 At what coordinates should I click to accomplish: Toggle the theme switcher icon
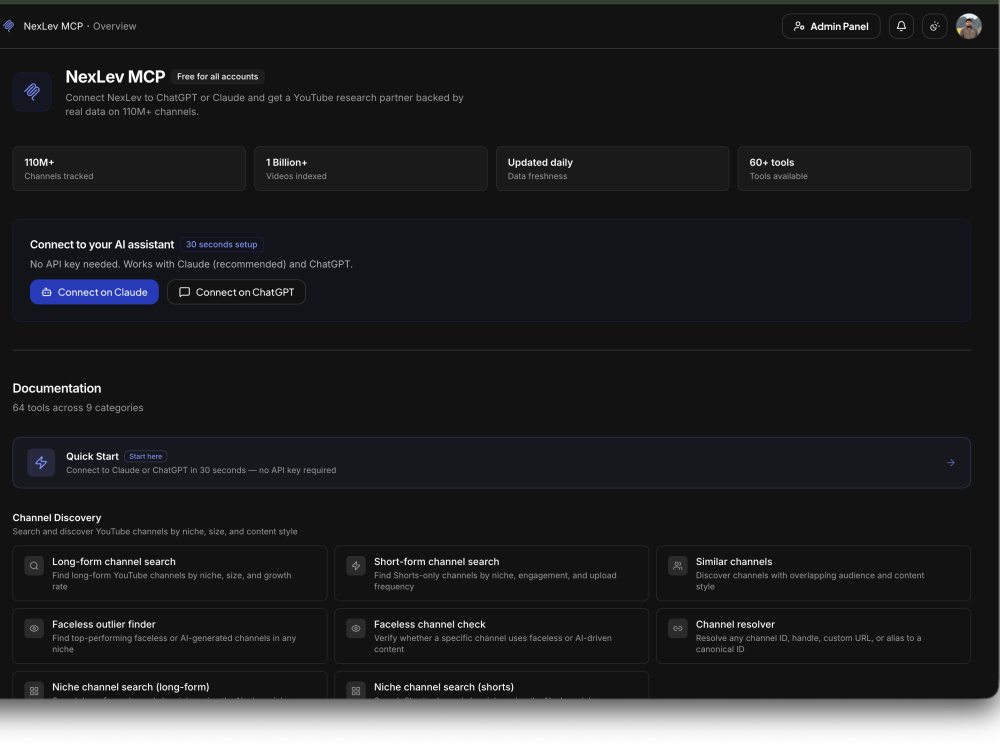[x=934, y=26]
